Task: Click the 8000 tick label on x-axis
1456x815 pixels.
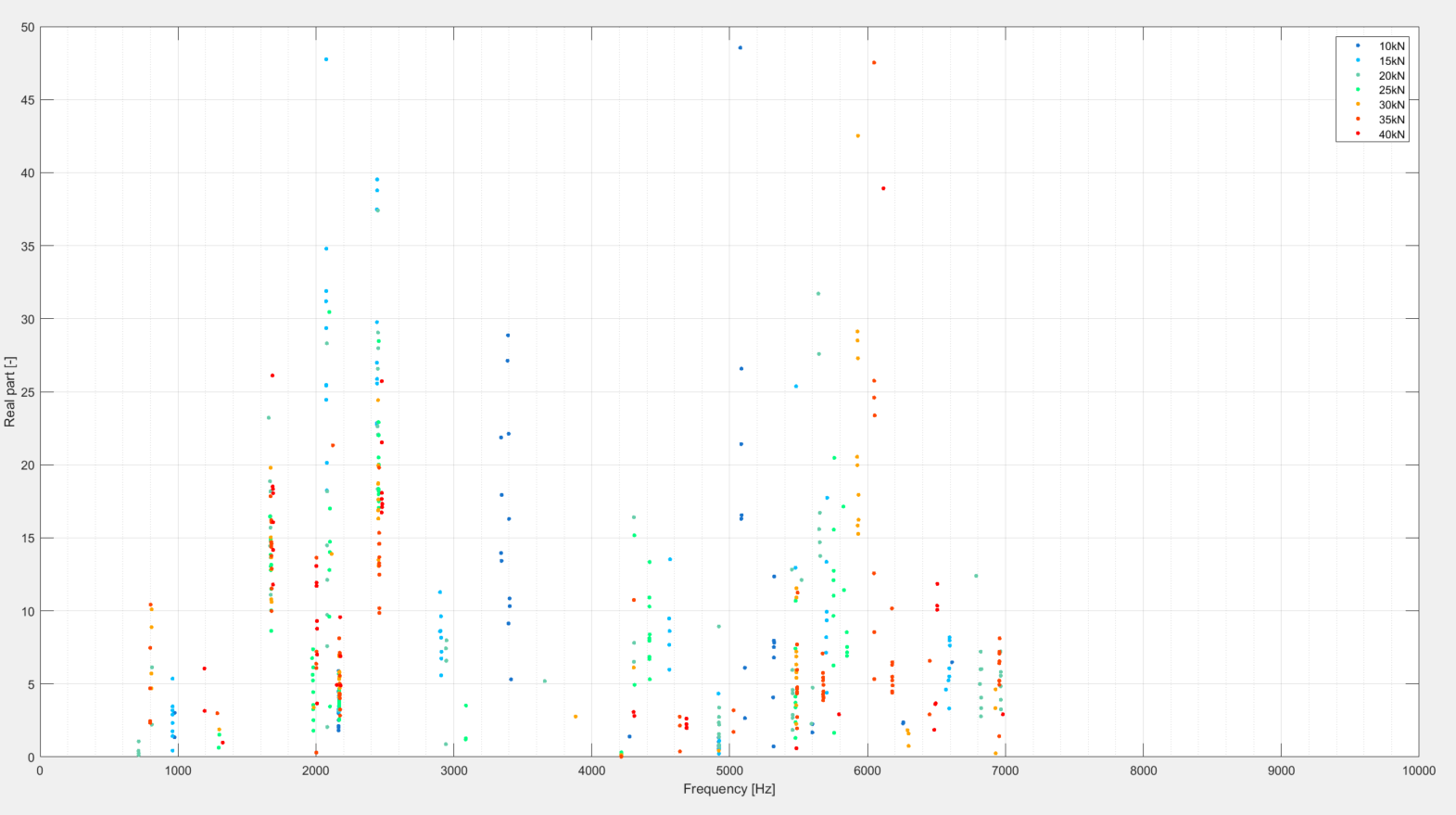Action: pos(1143,770)
